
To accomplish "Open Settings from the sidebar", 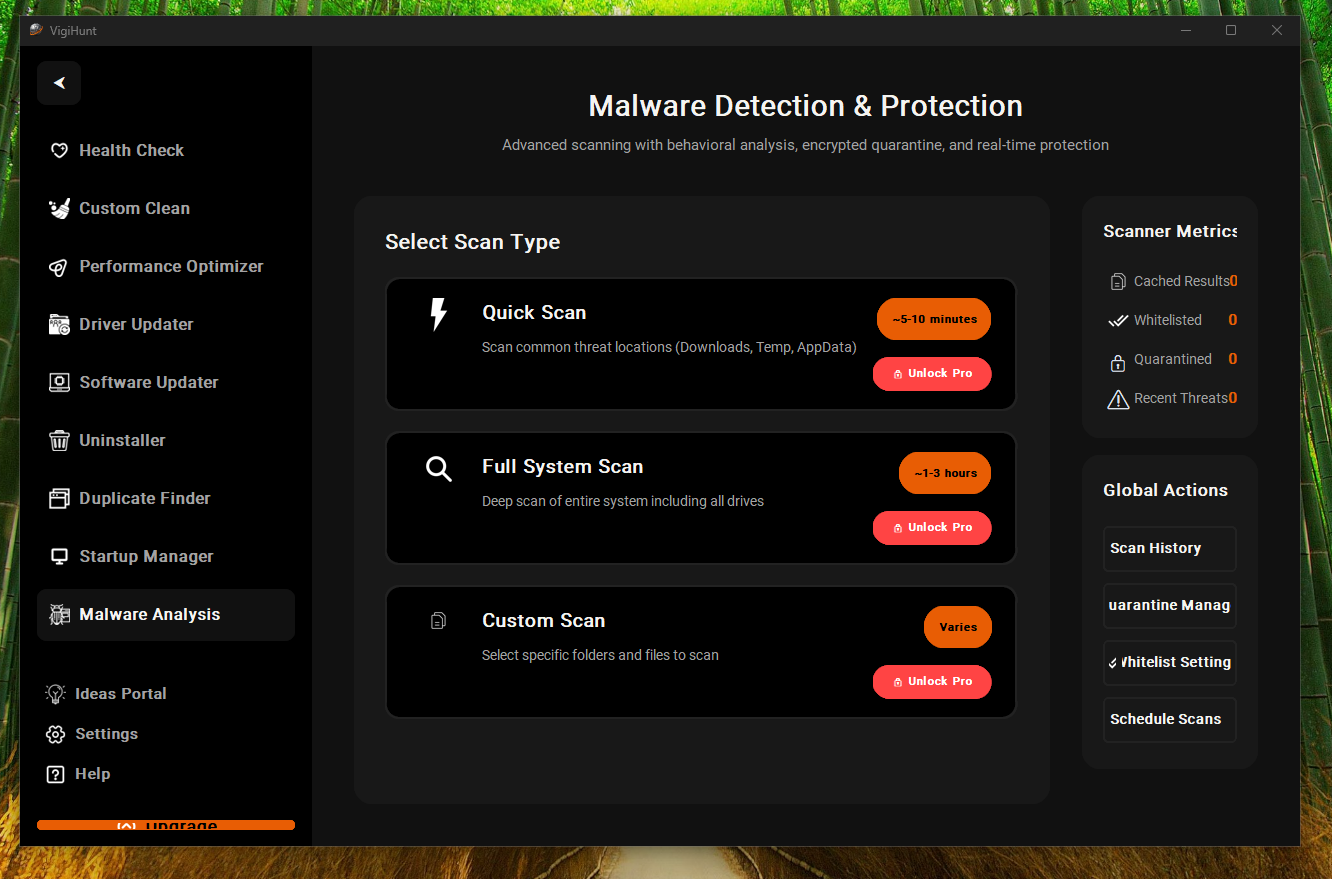I will [x=92, y=734].
